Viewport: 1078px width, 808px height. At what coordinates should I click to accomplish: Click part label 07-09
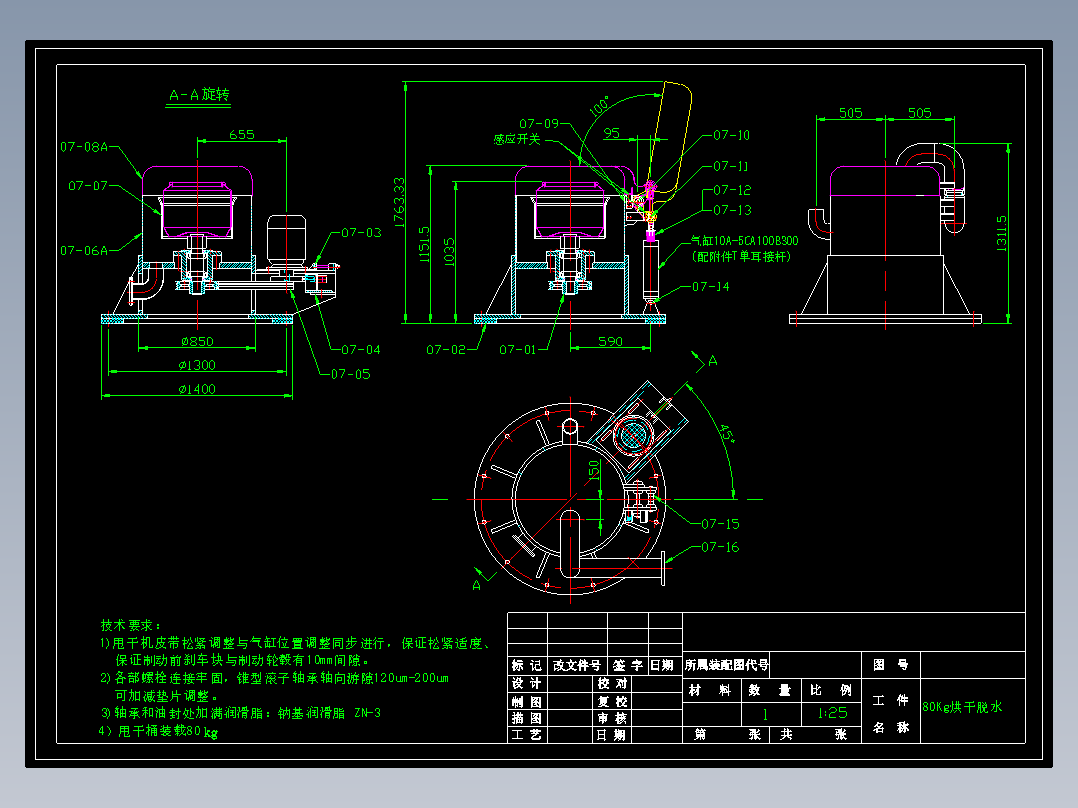point(539,123)
